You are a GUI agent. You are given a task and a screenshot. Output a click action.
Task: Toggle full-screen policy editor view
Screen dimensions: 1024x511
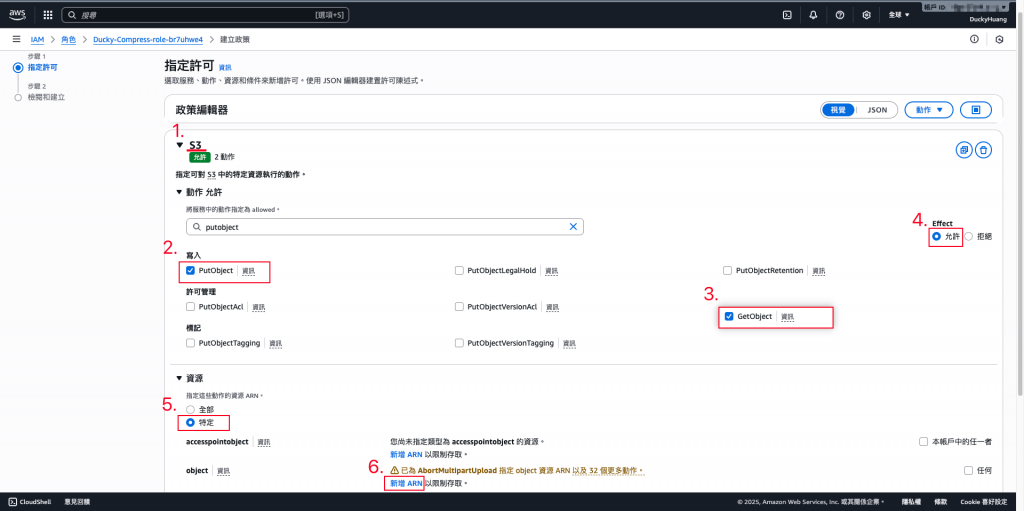976,110
